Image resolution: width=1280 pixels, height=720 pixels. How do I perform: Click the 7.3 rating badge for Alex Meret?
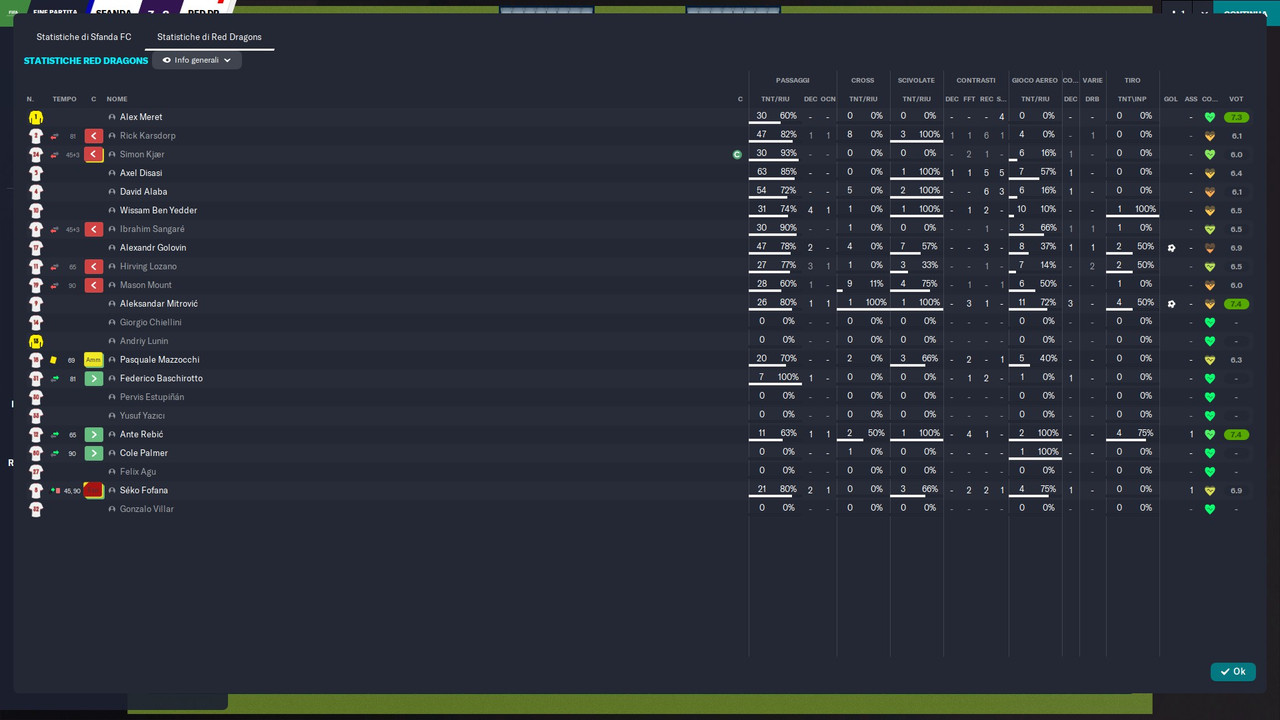coord(1236,117)
